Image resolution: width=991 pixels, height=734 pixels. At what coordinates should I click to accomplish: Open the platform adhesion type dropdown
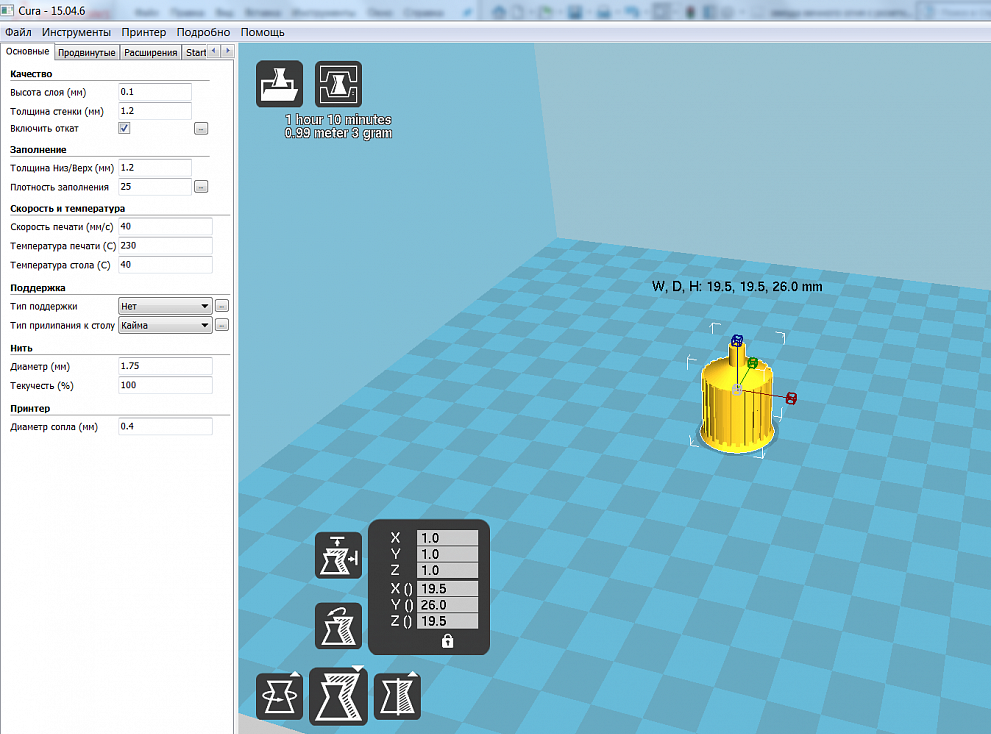point(165,325)
